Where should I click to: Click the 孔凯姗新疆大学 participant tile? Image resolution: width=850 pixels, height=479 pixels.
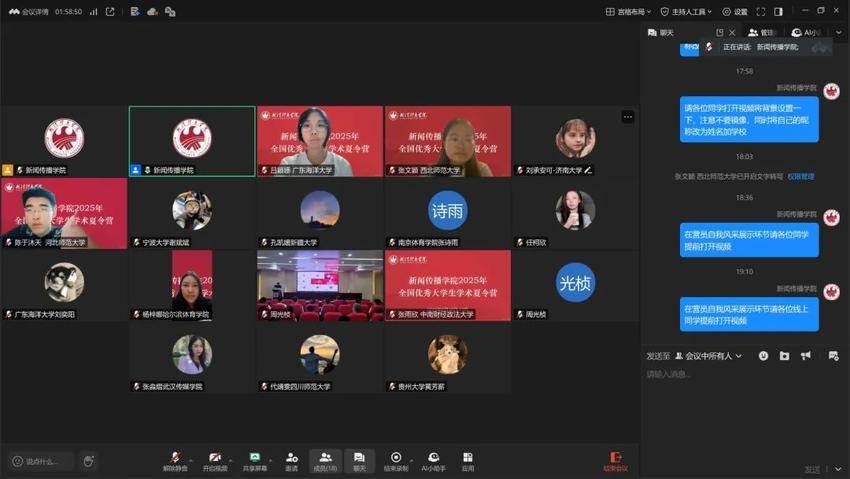[x=320, y=213]
